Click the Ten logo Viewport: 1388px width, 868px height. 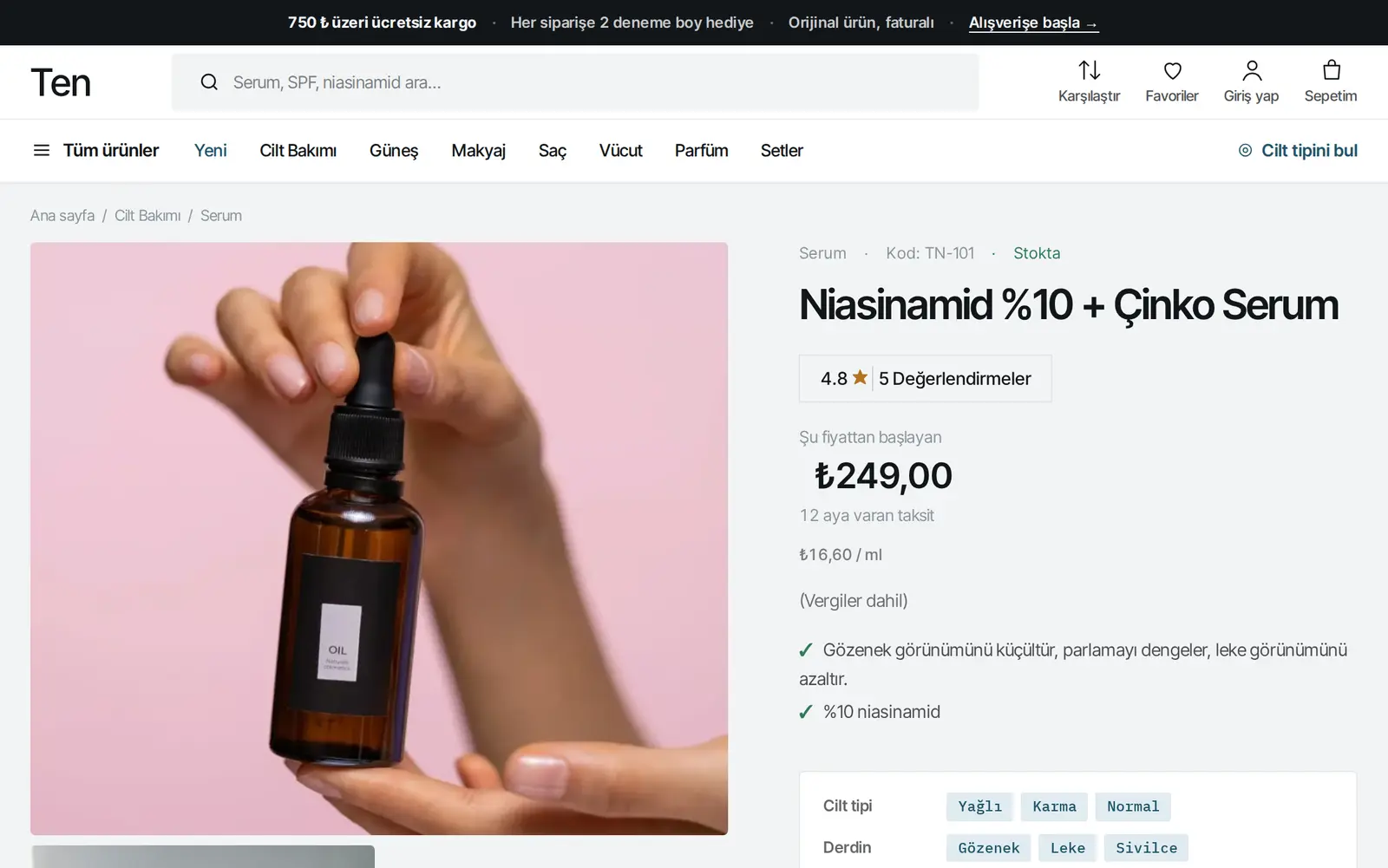[x=61, y=82]
